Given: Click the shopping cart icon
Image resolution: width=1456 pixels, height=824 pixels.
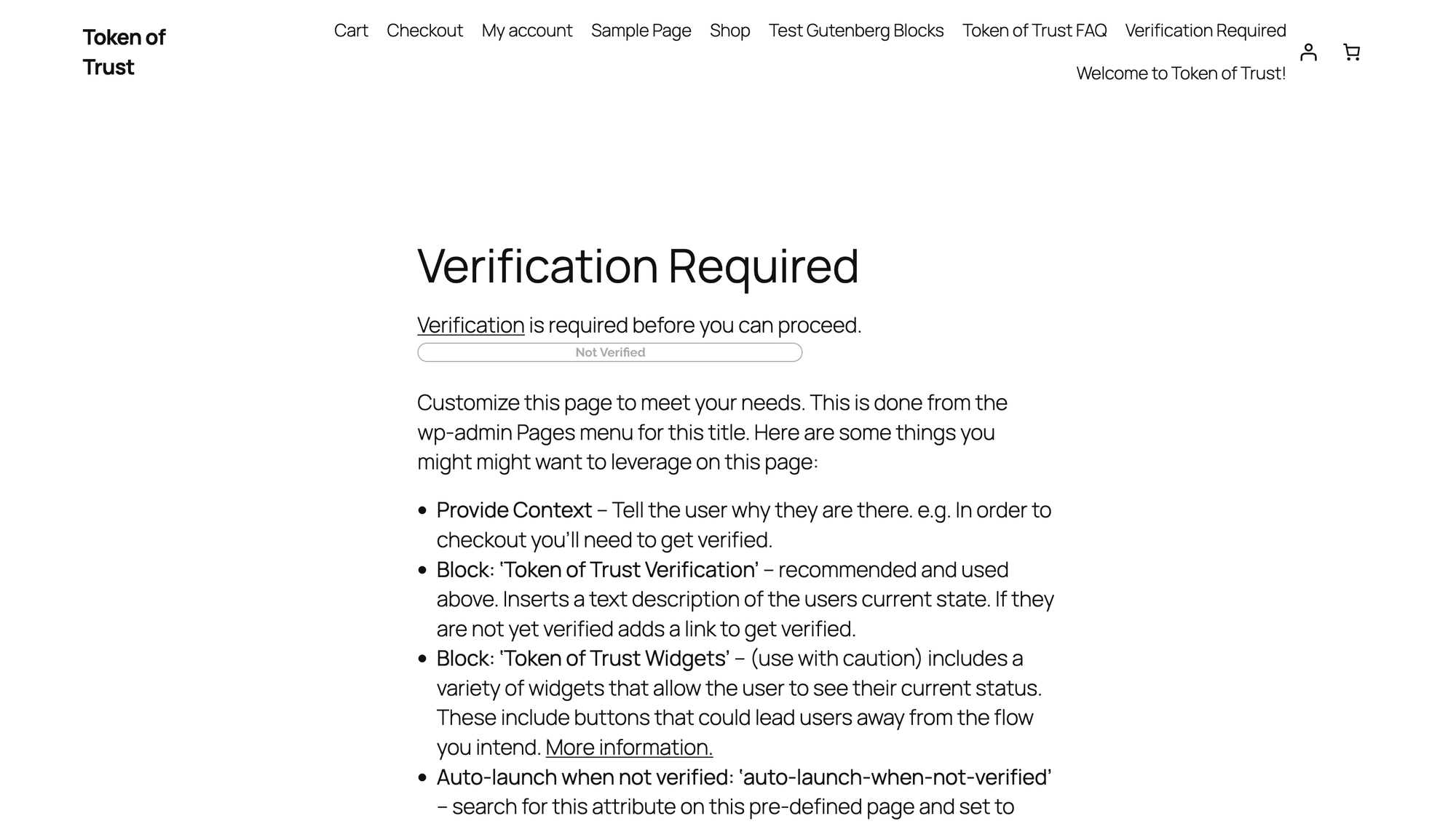Looking at the screenshot, I should (x=1351, y=52).
